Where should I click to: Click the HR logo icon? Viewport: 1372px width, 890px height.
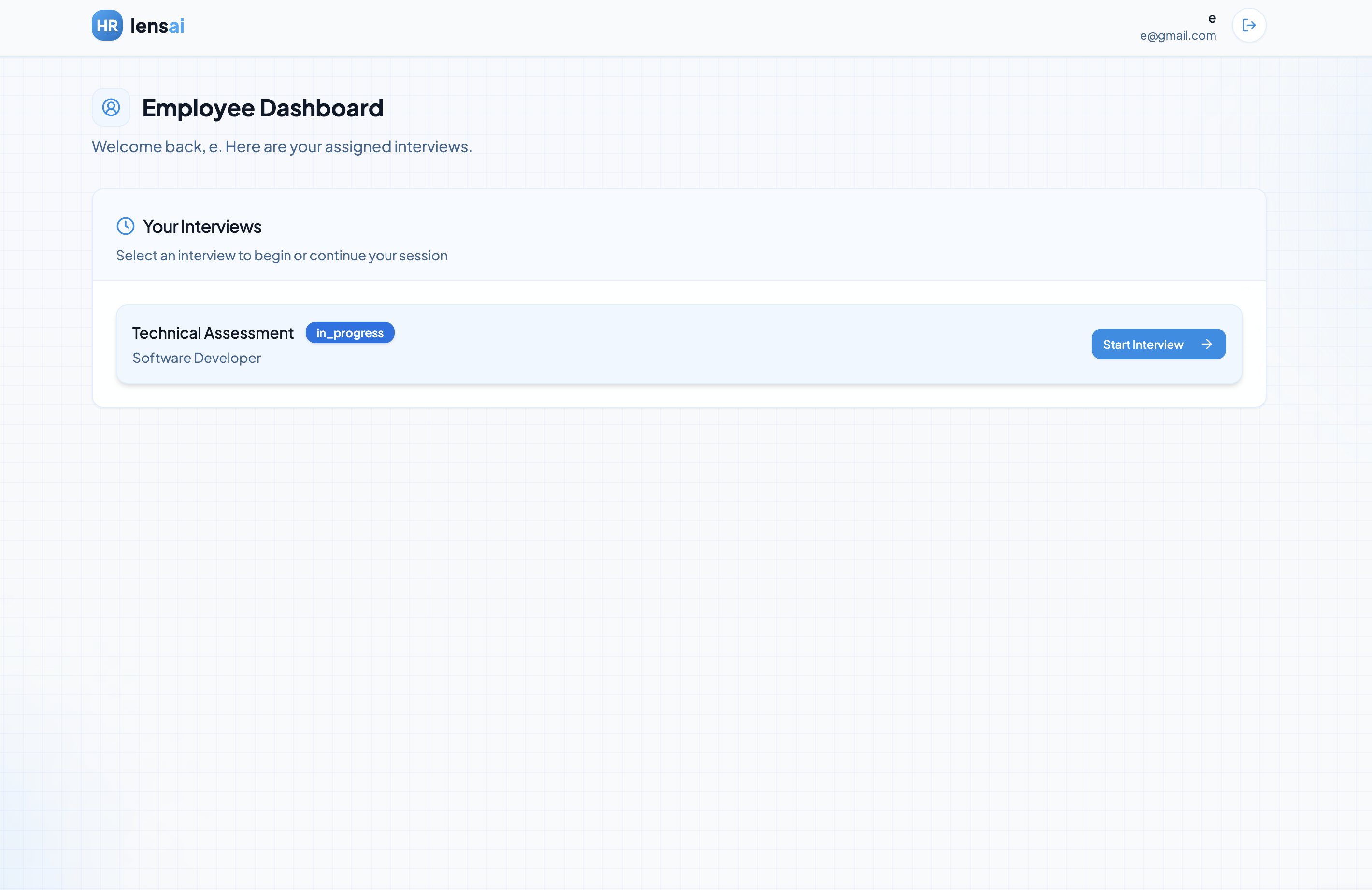107,25
